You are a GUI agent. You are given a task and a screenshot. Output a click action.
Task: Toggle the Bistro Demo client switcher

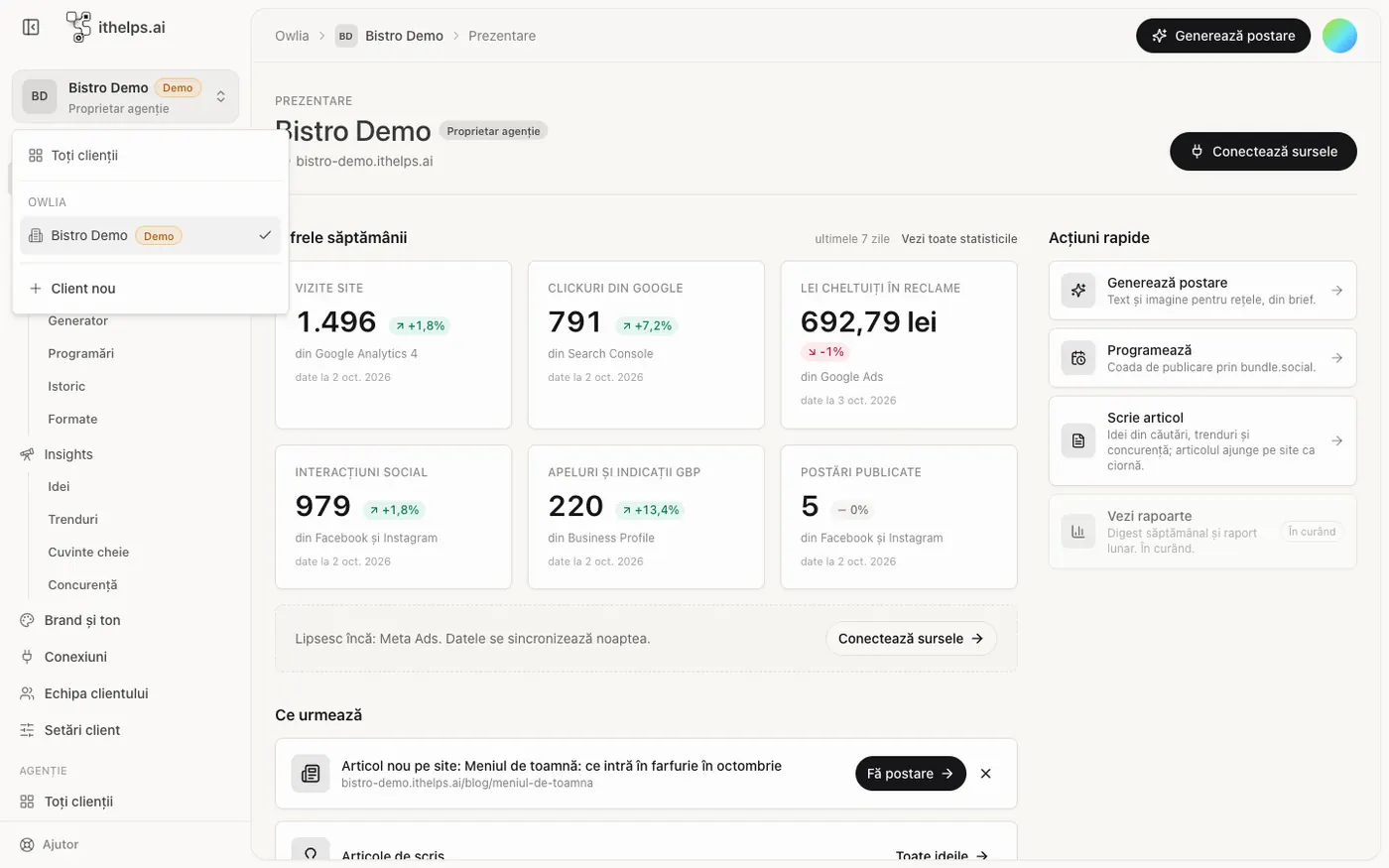tap(125, 96)
